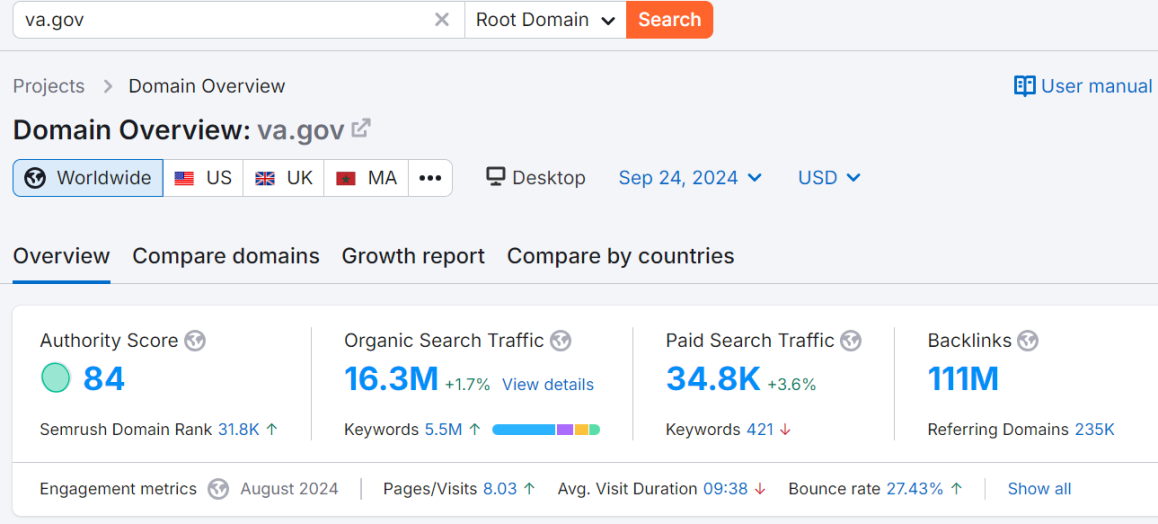Open the USD currency dropdown
The width and height of the screenshot is (1158, 524).
click(829, 178)
